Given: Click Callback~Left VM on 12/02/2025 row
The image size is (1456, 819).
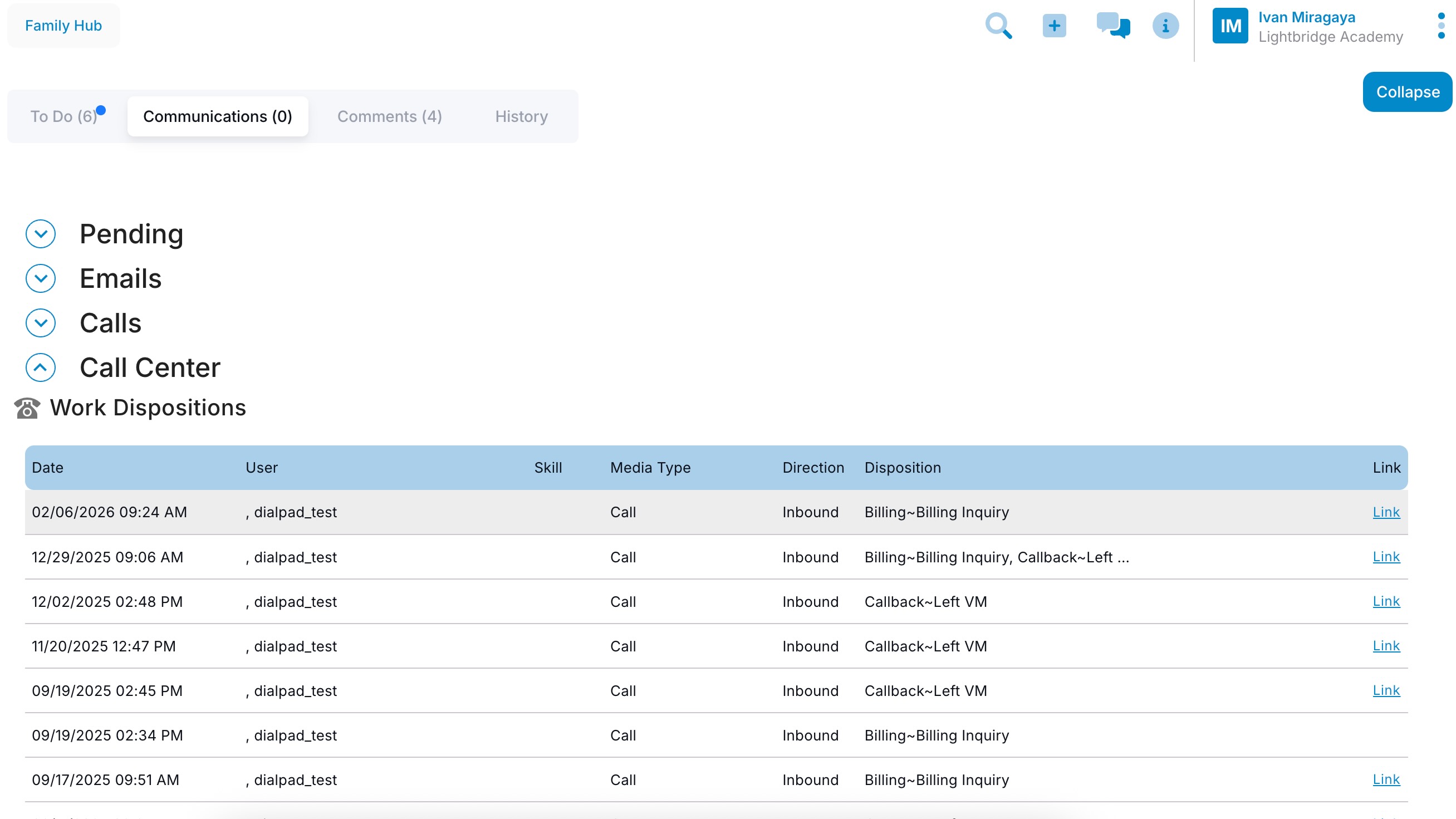Looking at the screenshot, I should tap(925, 602).
